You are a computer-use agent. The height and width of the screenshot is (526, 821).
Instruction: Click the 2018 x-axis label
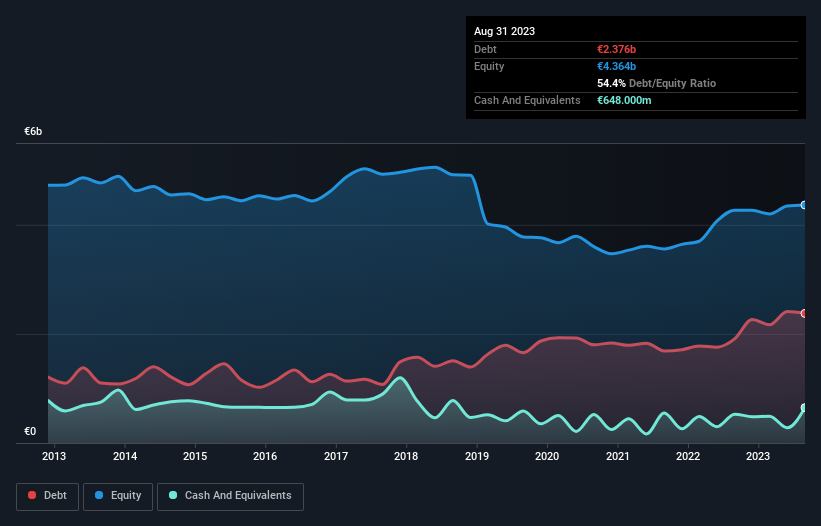[x=406, y=456]
